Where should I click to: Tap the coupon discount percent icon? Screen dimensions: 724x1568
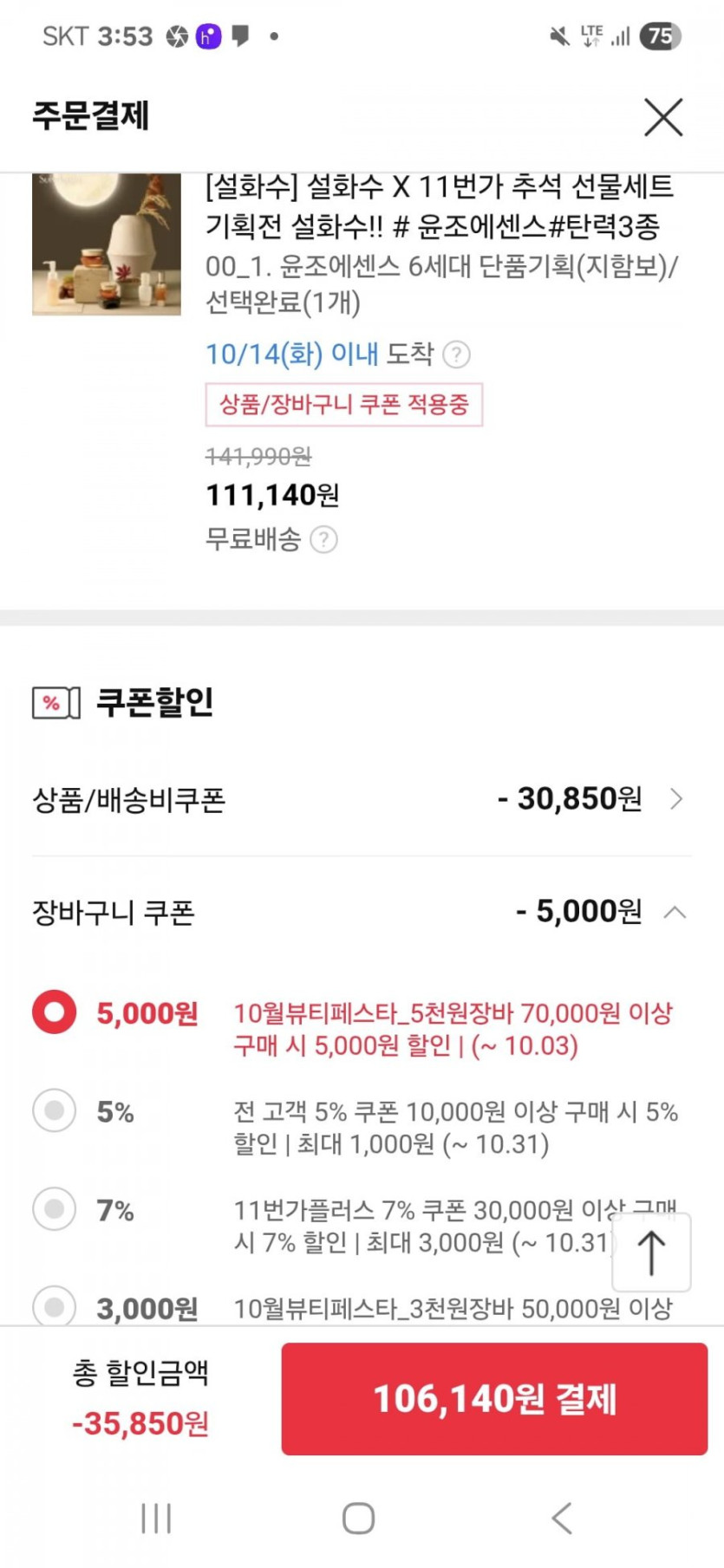point(55,702)
